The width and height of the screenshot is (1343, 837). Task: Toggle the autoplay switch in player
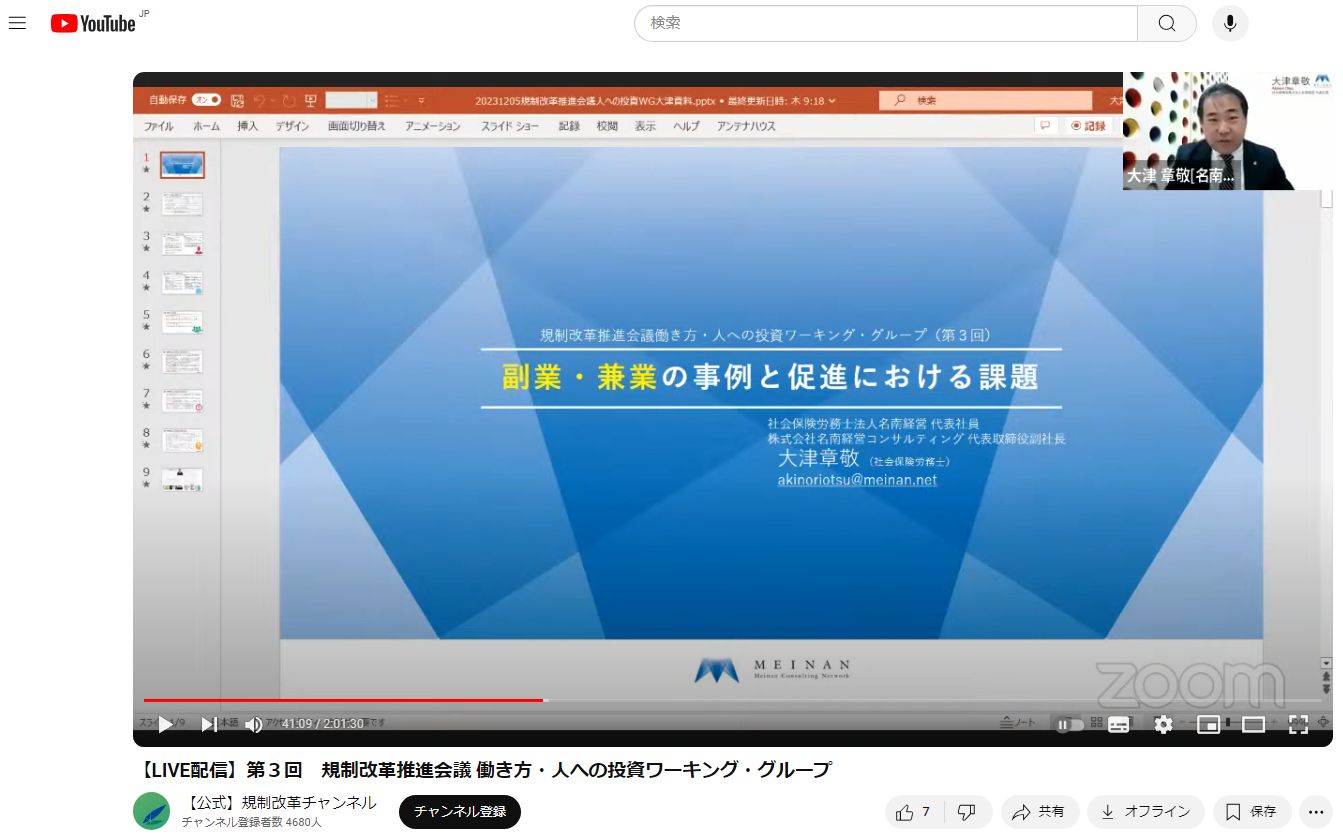pos(1070,724)
